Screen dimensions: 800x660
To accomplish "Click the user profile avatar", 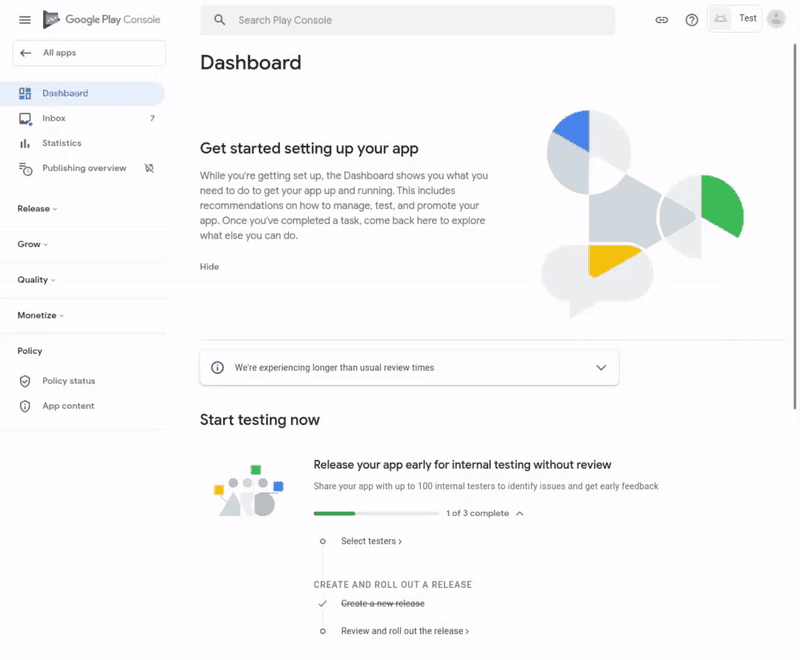I will [x=777, y=18].
